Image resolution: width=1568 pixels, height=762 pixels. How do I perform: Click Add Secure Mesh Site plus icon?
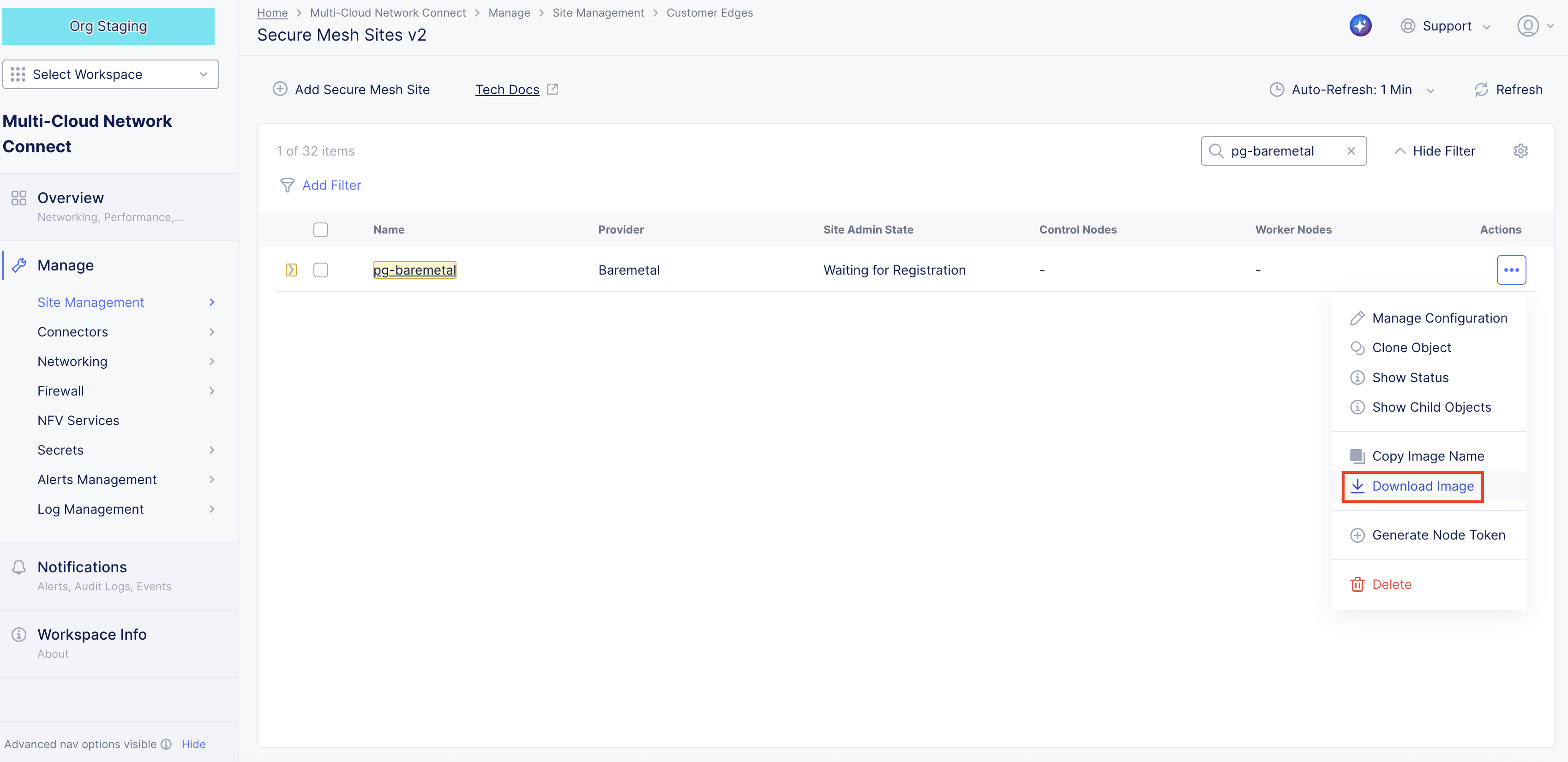tap(280, 90)
